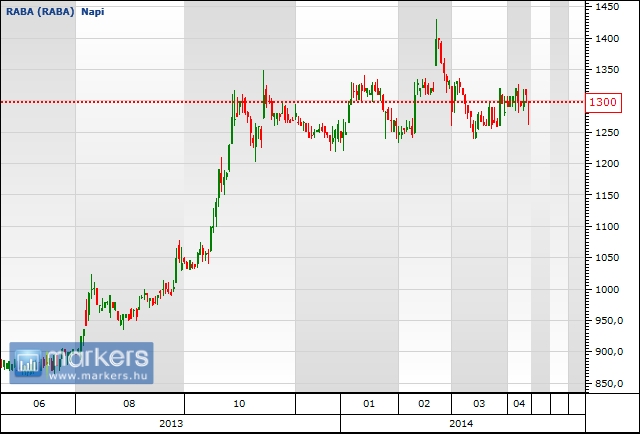Click the 900,0 price axis label
Viewport: 640px width, 434px height.
coord(608,352)
